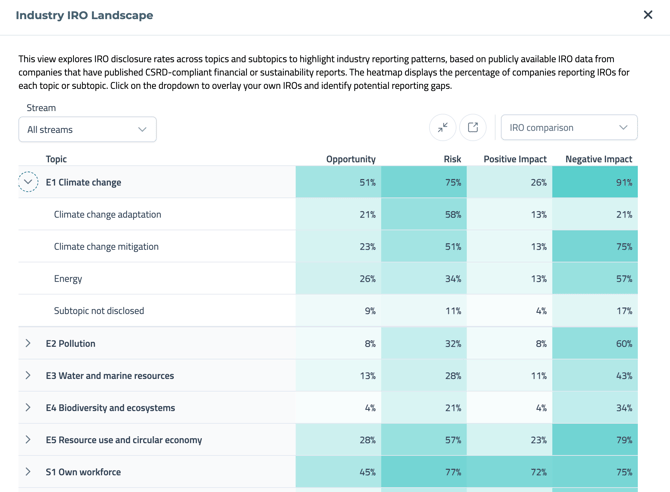Click the Positive Impact column header
This screenshot has height=492, width=670.
pyautogui.click(x=514, y=159)
